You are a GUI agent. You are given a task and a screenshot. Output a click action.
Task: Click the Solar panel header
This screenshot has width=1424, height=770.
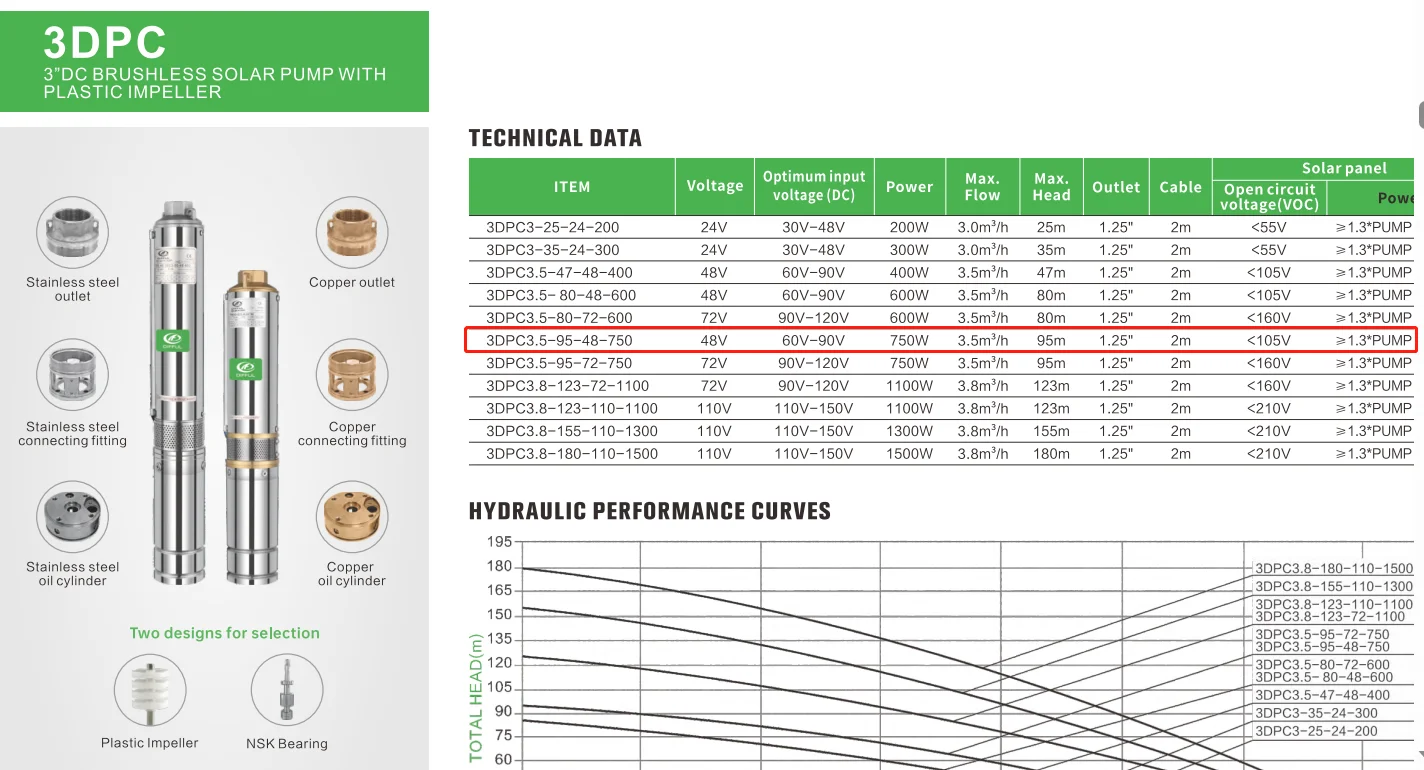click(x=1344, y=169)
